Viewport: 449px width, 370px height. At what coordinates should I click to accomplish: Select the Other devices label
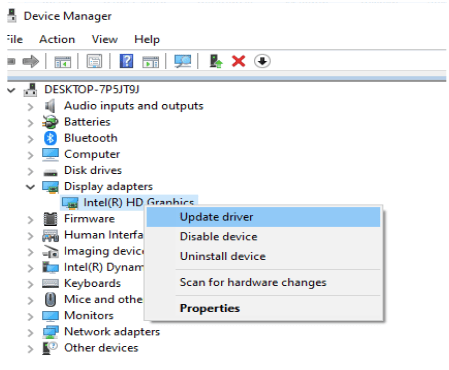pyautogui.click(x=101, y=348)
